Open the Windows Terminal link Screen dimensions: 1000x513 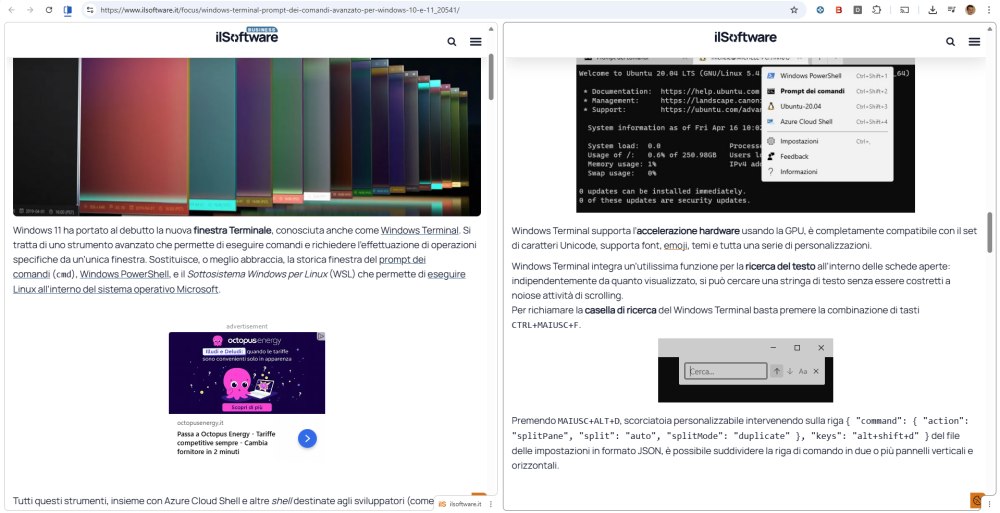(420, 230)
